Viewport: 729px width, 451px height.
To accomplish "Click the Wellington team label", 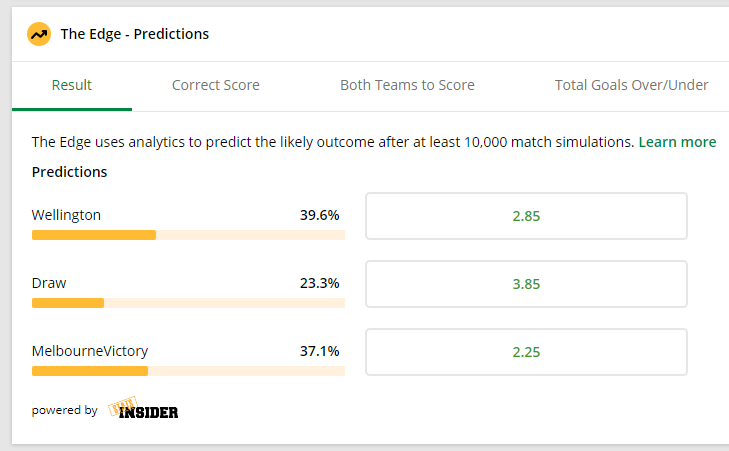I will 66,215.
